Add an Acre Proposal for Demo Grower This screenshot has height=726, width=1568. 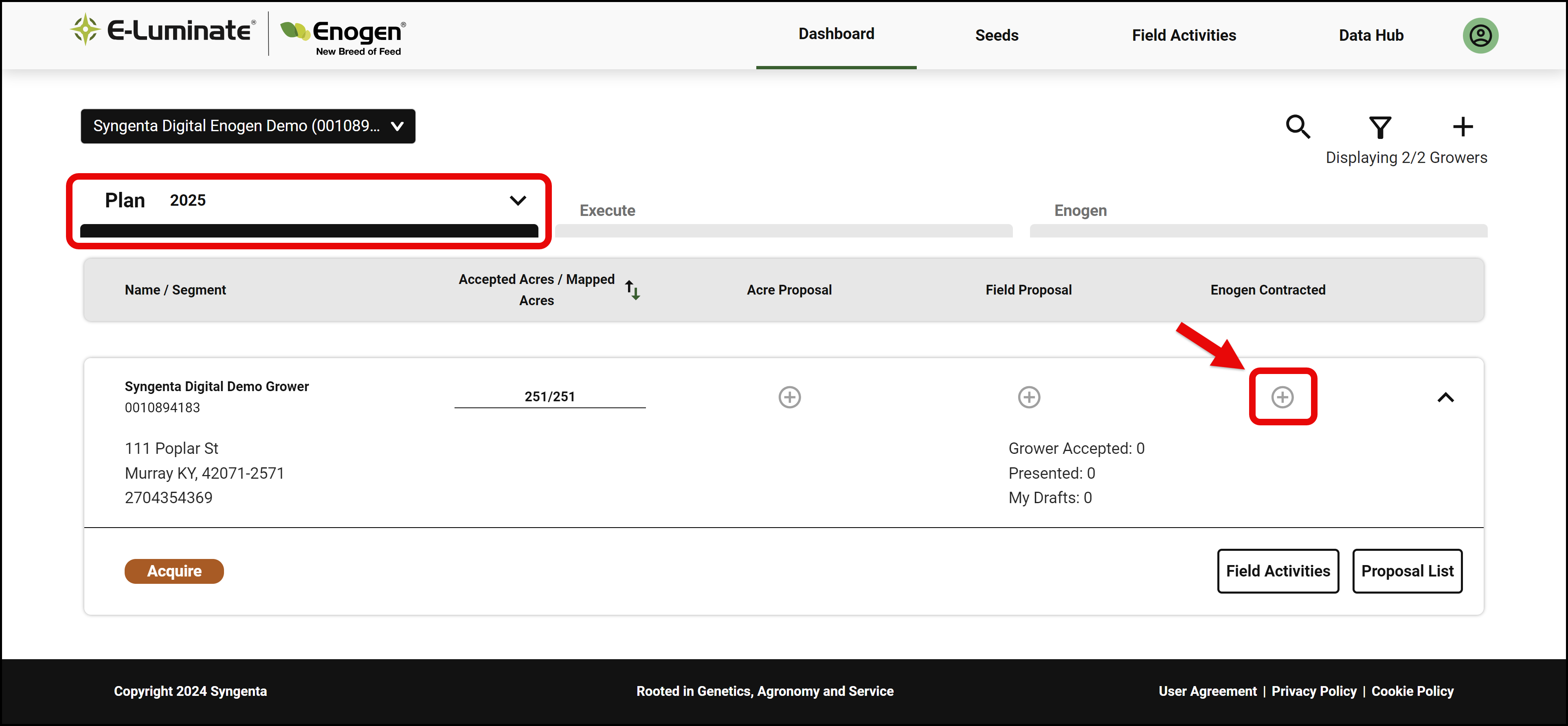tap(789, 397)
